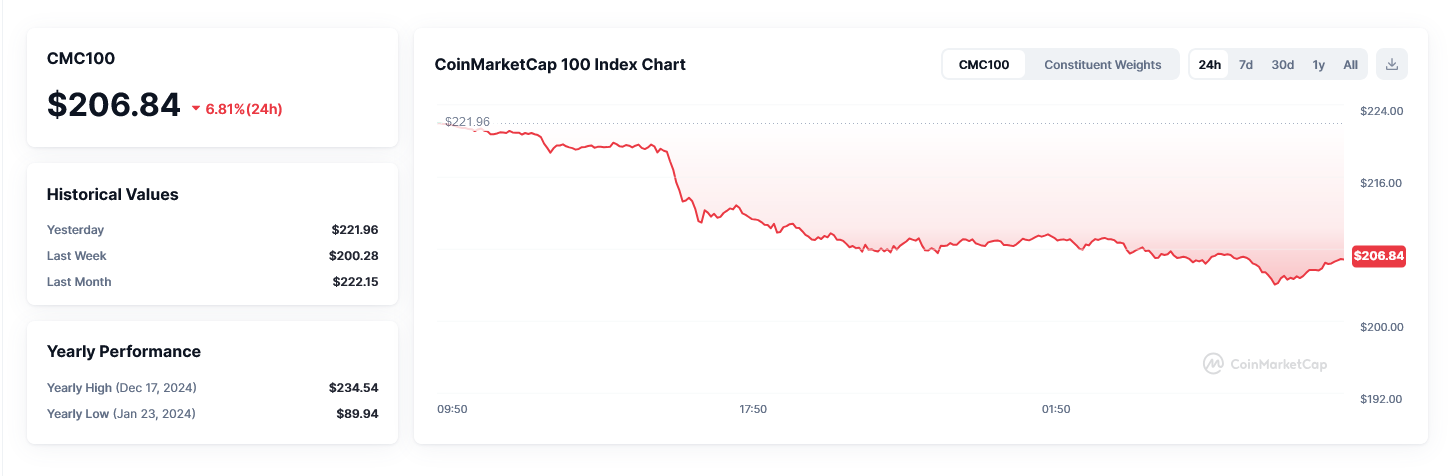Viewport: 1452px width, 476px height.
Task: Click the red down-arrow change indicator
Action: 196,109
